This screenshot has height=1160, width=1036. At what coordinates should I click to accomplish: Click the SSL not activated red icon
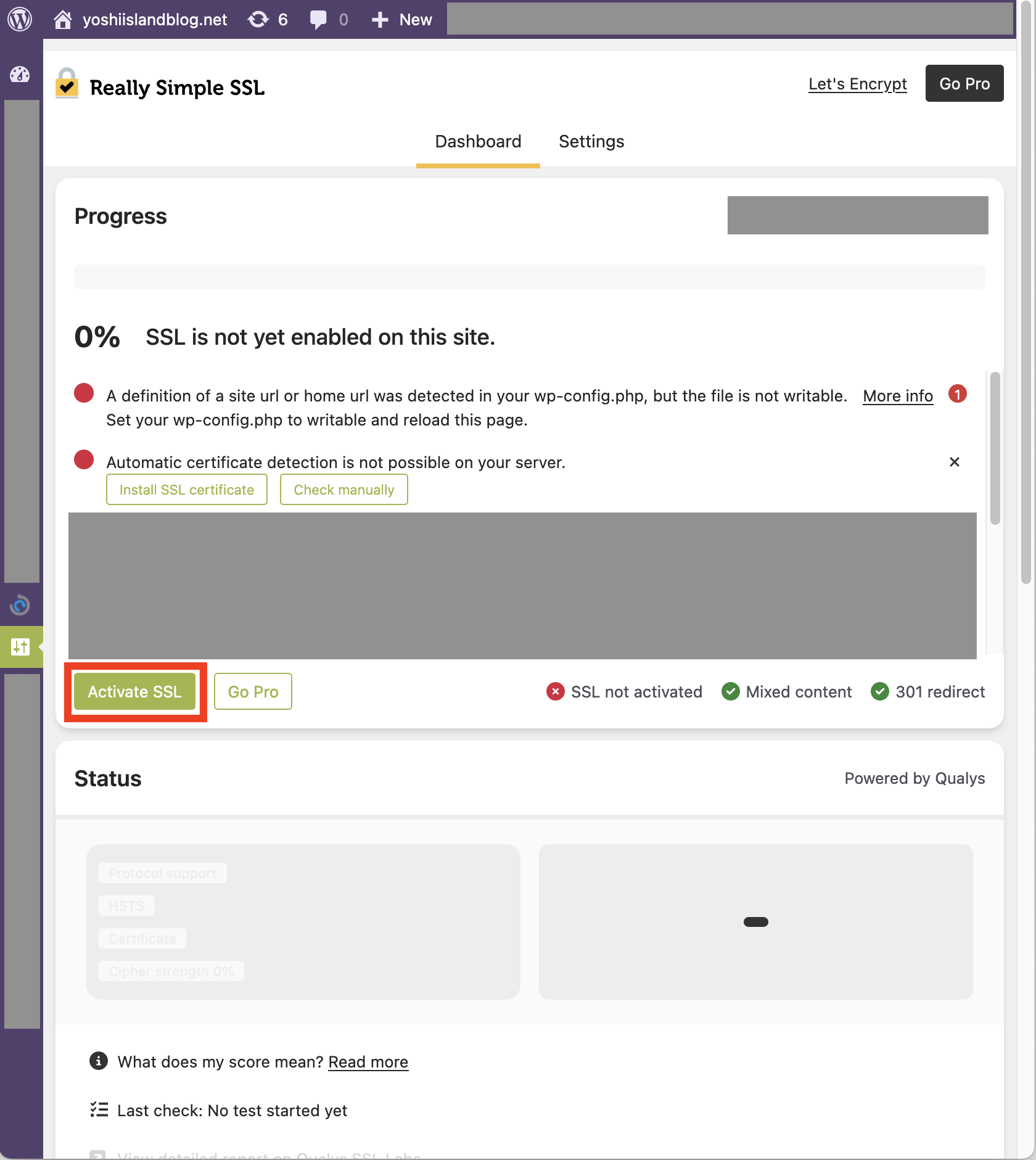click(555, 692)
